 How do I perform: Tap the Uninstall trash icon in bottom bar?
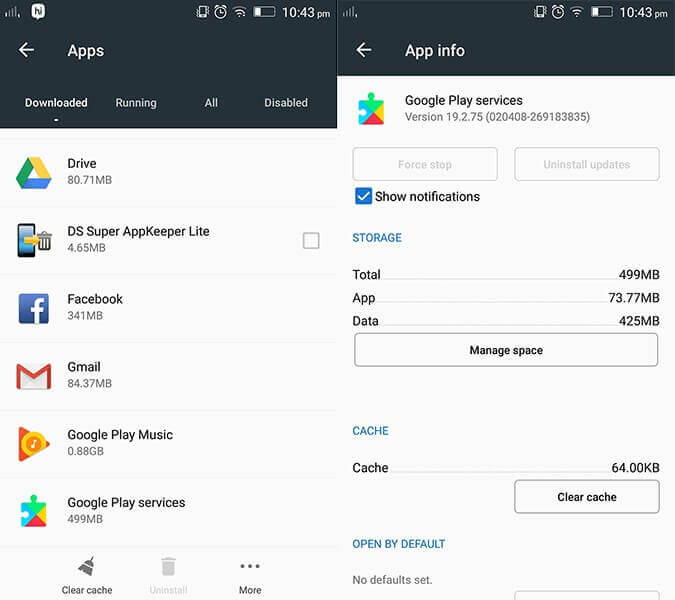click(x=168, y=566)
